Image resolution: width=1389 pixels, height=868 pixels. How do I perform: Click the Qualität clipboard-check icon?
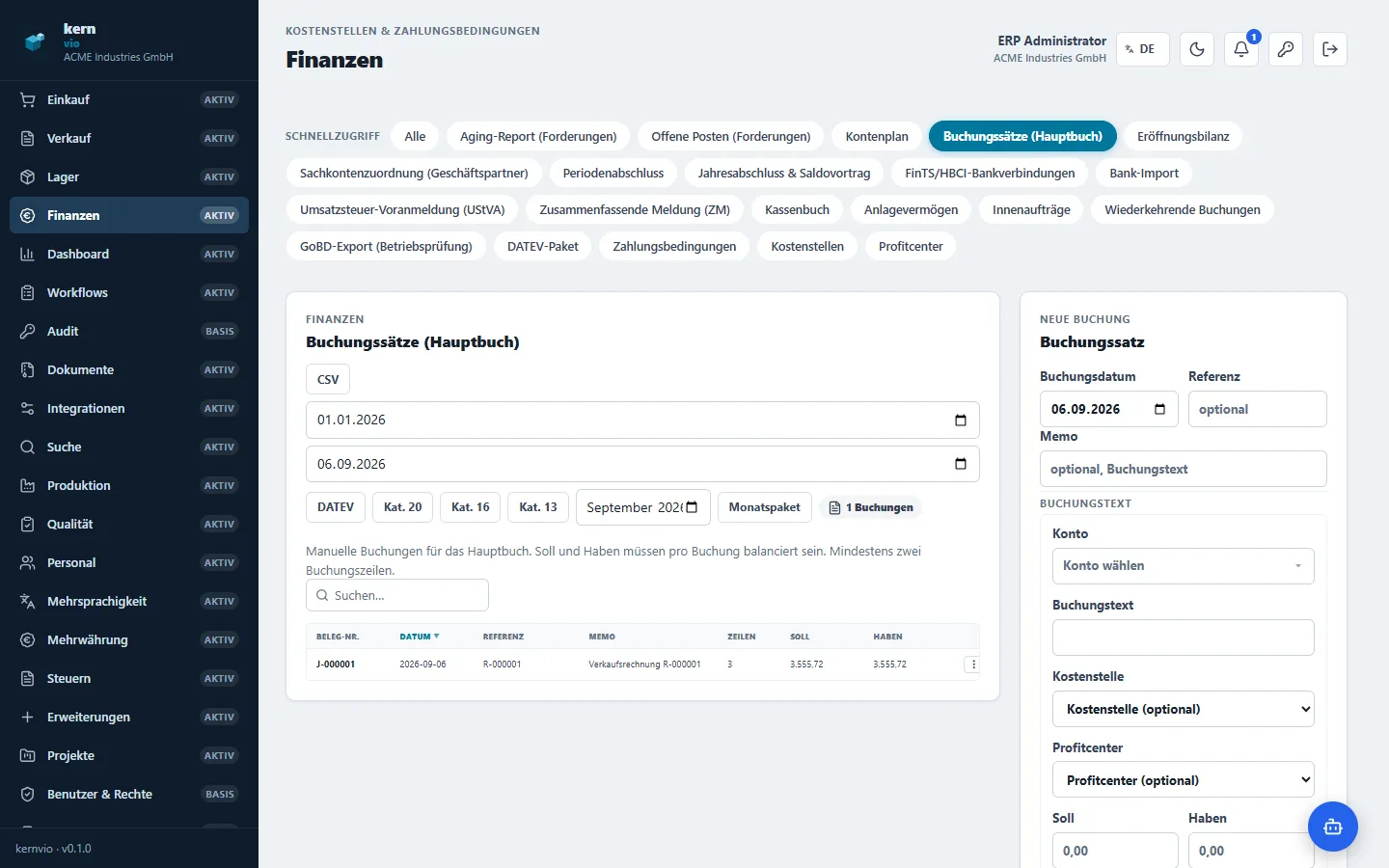click(28, 524)
